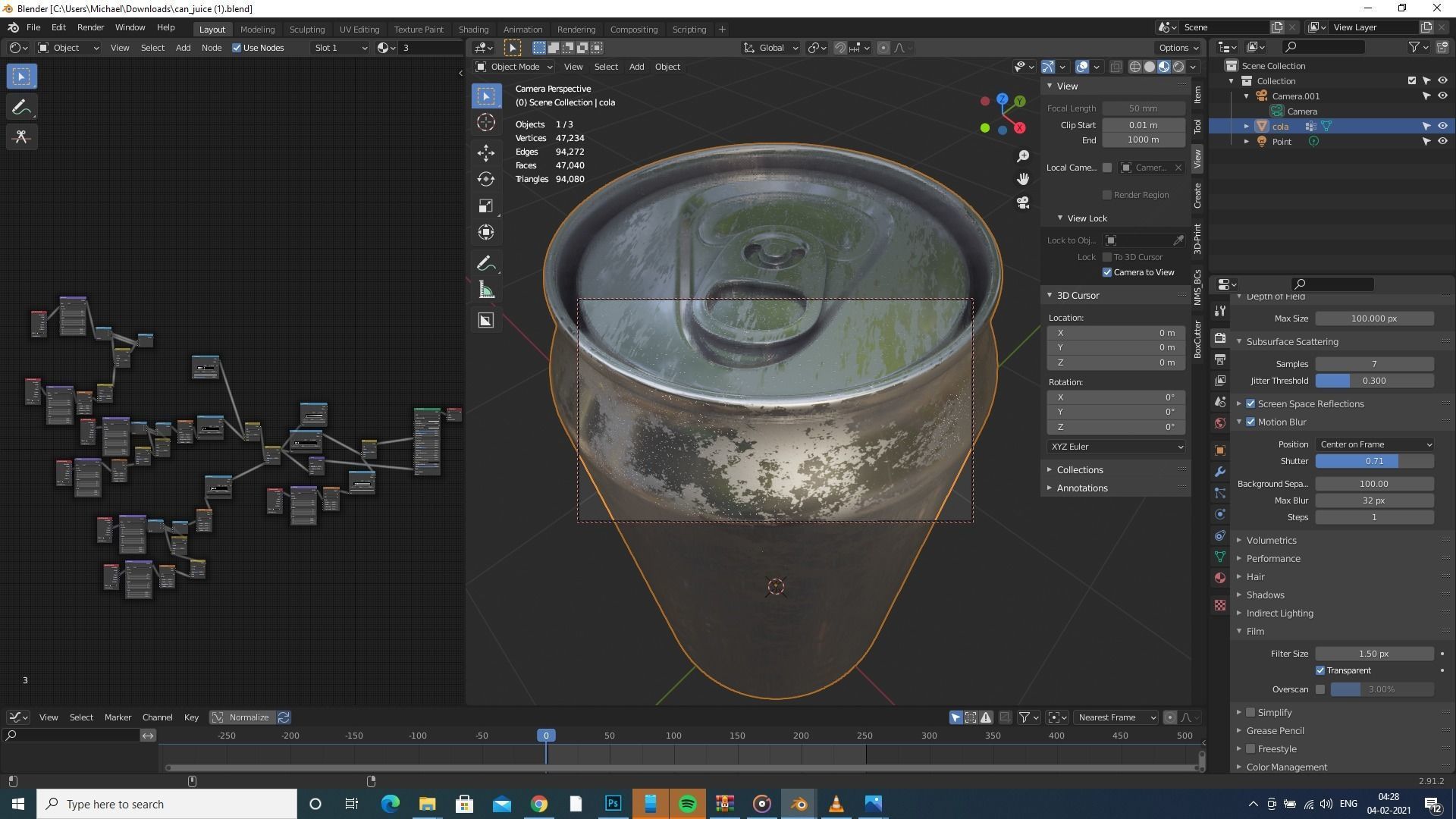Hide the cola object in outliner
The height and width of the screenshot is (819, 1456).
(1442, 126)
